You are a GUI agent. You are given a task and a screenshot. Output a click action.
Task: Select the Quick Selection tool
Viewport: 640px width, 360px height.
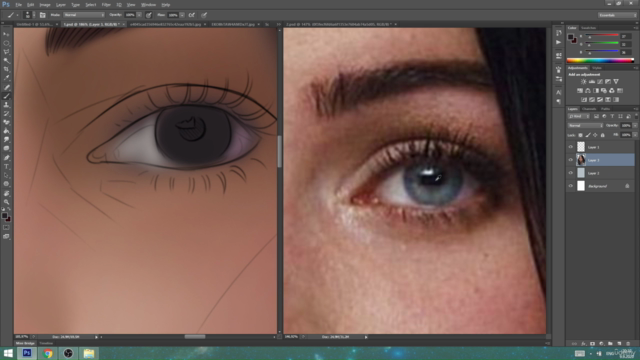6,60
